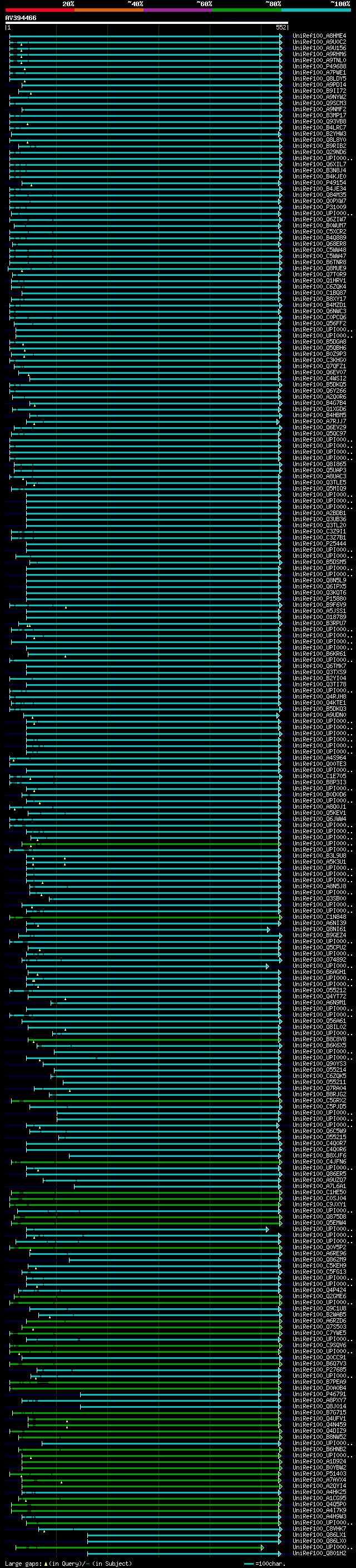Select the UniRef100_O74892 label
The image size is (356, 1568).
[x=319, y=959]
